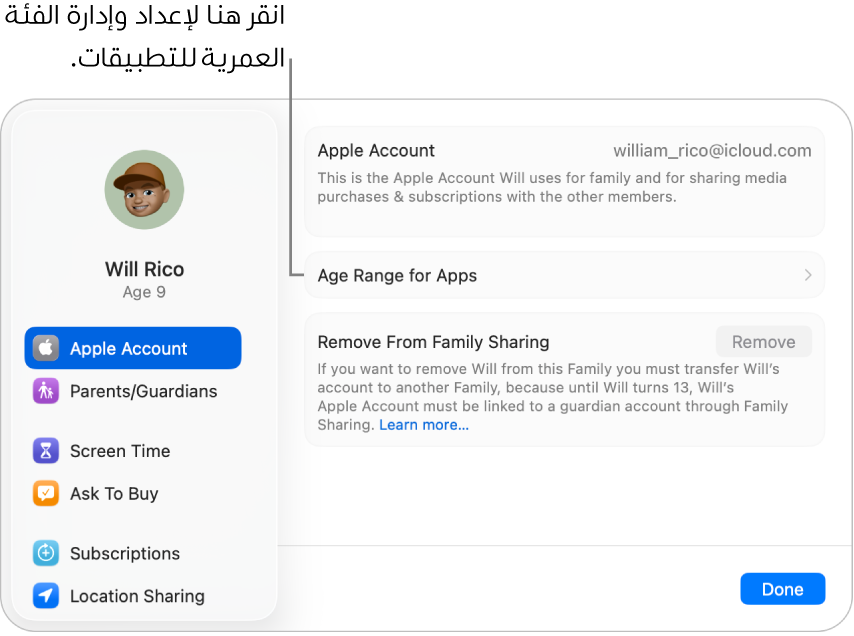
Task: Click Will Rico's Memoji avatar
Action: 144,189
